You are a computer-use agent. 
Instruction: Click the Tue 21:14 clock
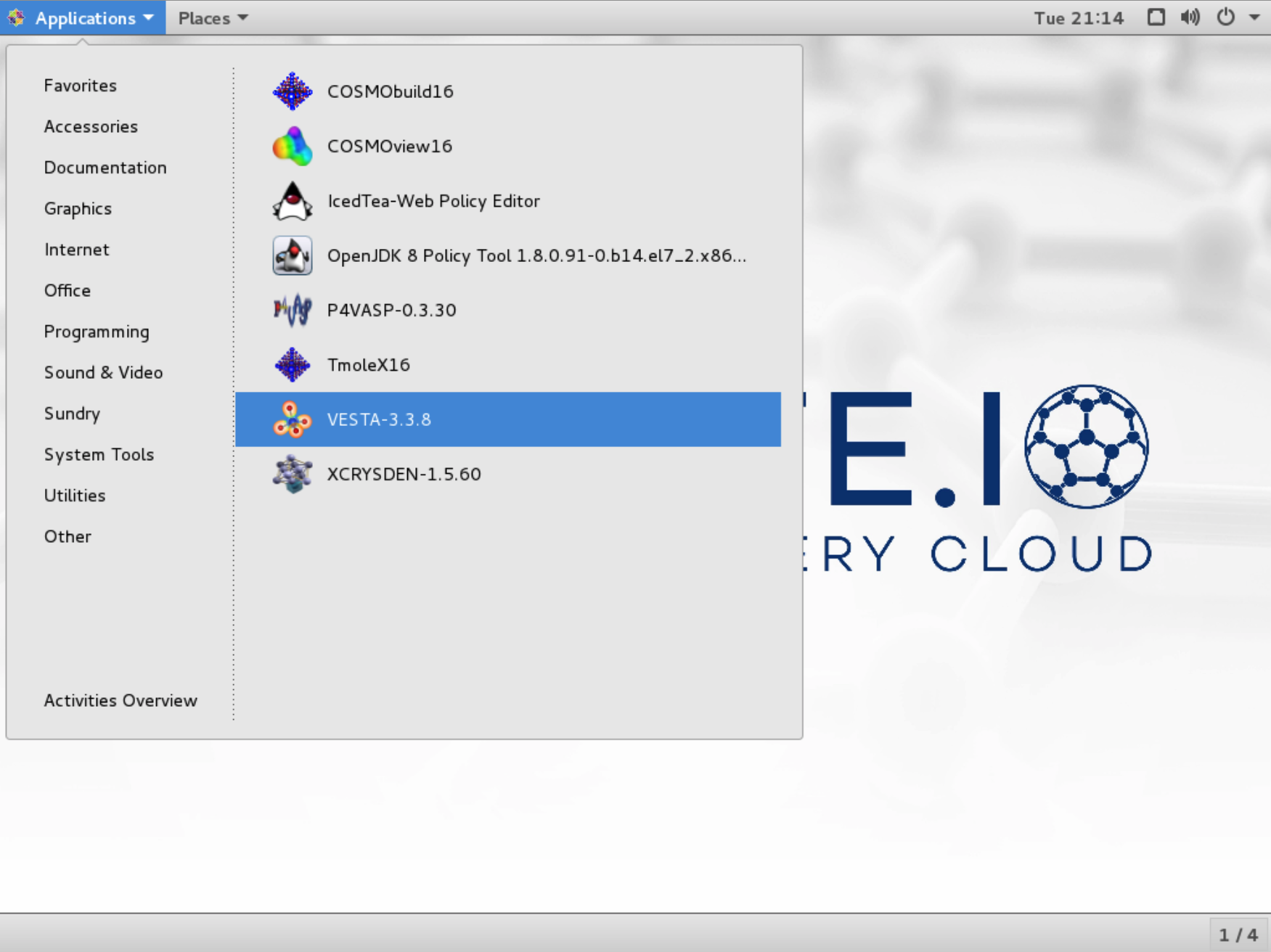coord(1079,18)
